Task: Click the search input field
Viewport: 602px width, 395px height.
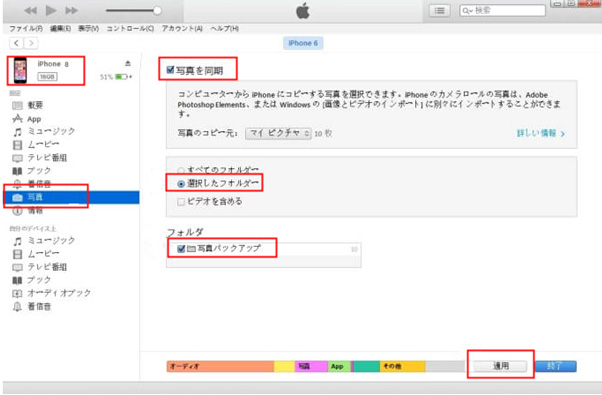Action: click(x=503, y=11)
